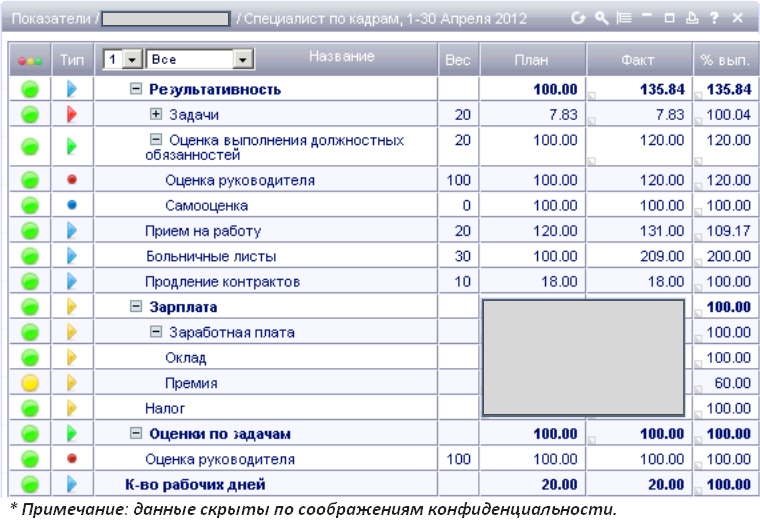Image resolution: width=760 pixels, height=527 pixels.
Task: Collapse Оценка выполнения должностных обязанностей node
Action: tap(156, 140)
